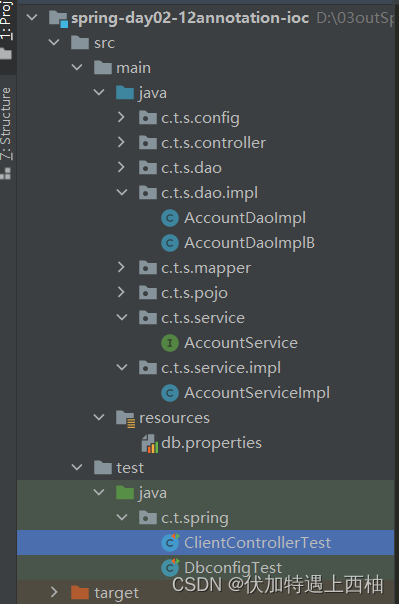Click the ClientControllerTest class icon

pos(170,542)
